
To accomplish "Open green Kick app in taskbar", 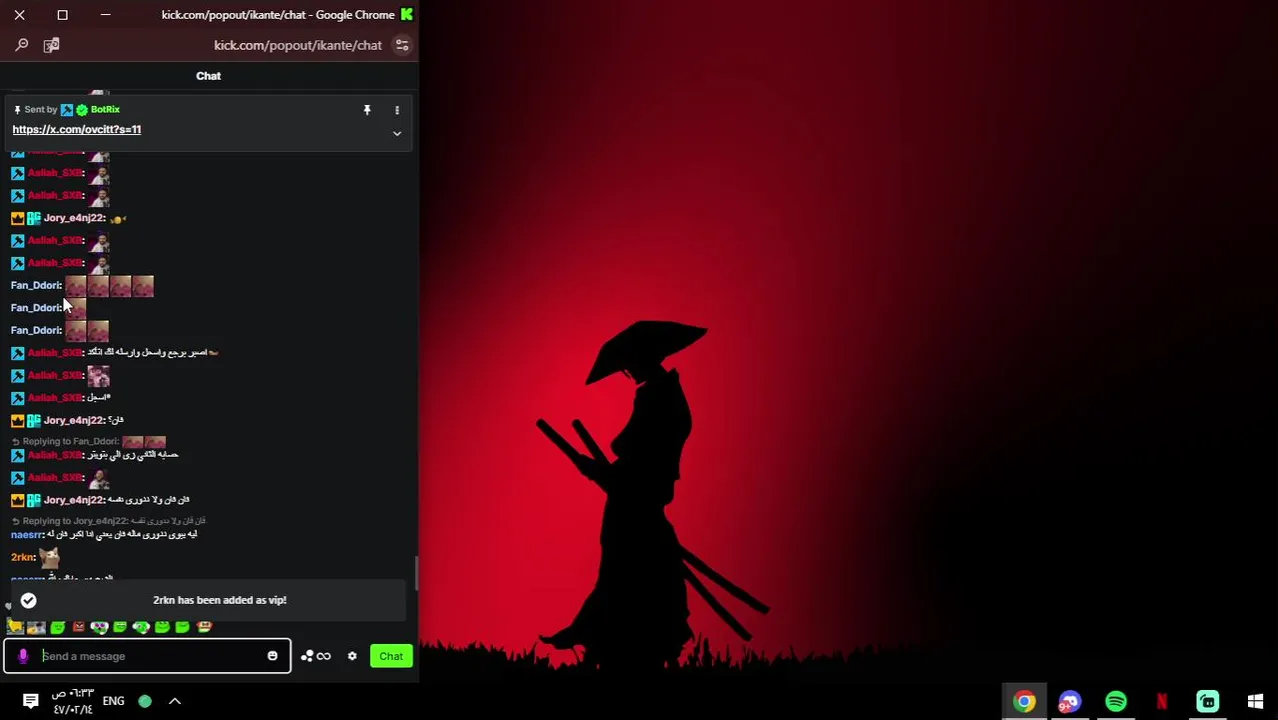I will coord(1208,702).
